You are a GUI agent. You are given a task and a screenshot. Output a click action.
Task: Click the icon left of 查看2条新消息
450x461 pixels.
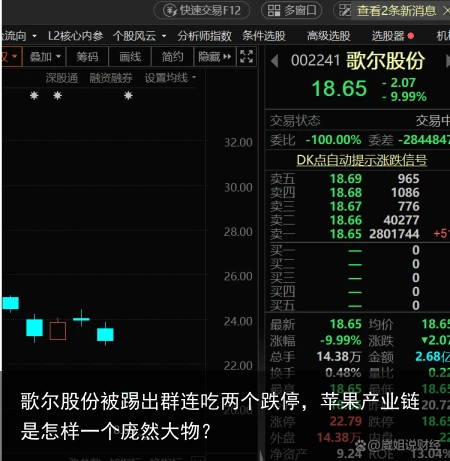point(345,11)
